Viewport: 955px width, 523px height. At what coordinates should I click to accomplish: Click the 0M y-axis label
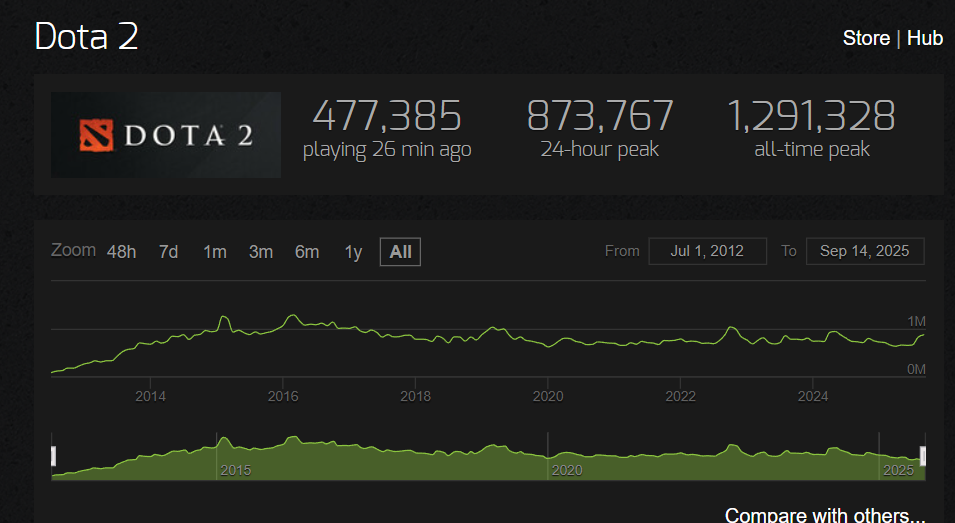point(916,369)
